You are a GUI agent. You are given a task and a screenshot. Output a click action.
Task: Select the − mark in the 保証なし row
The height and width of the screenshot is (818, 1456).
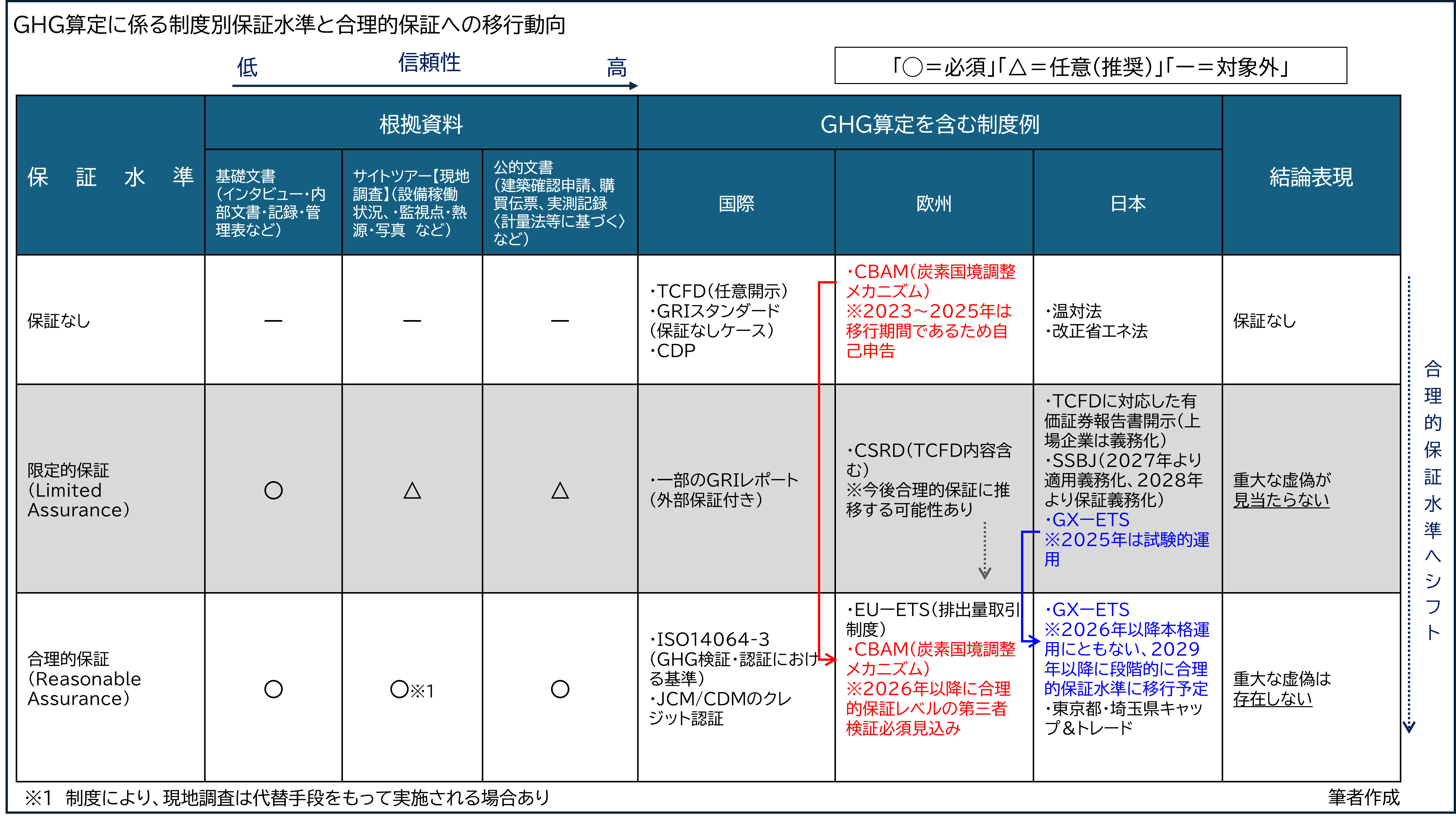coord(273,321)
